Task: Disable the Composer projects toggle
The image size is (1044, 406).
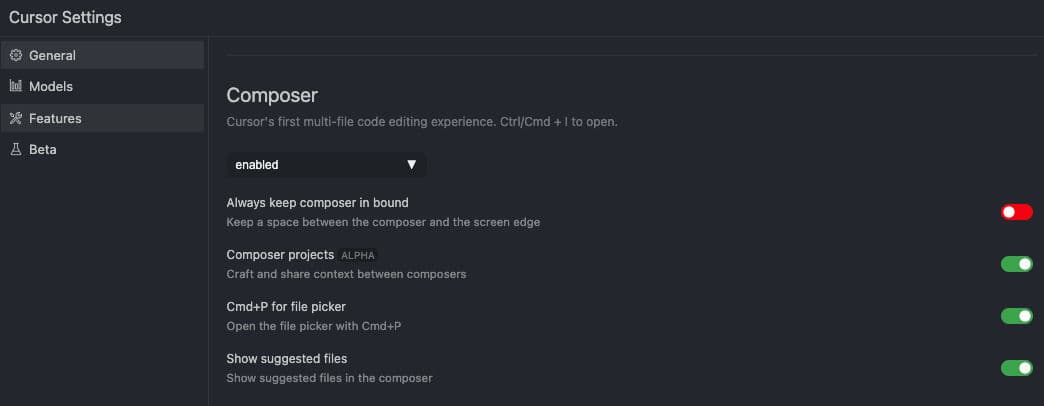Action: [1016, 264]
